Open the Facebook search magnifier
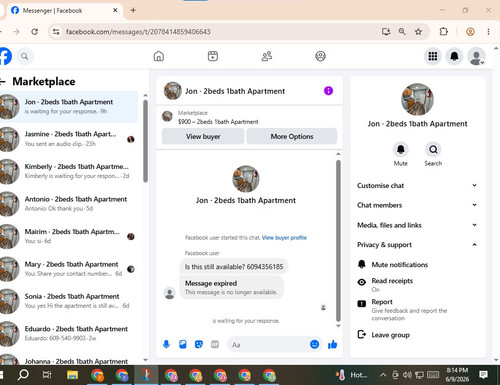Image resolution: width=500 pixels, height=385 pixels. click(x=25, y=56)
